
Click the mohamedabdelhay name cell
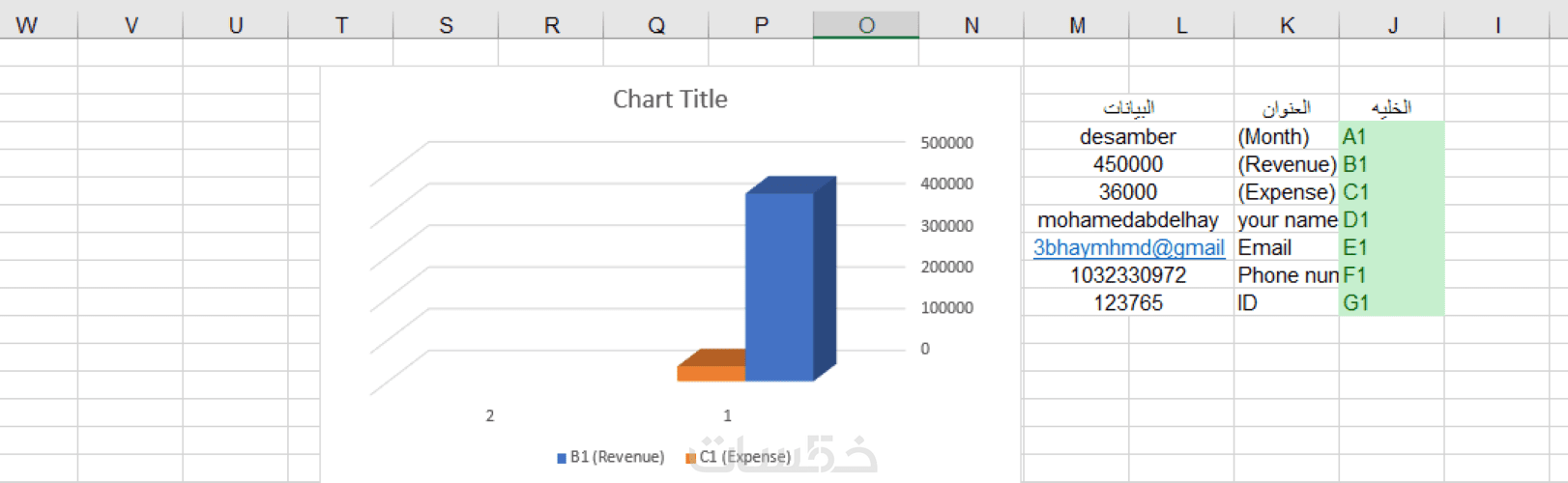pos(1128,220)
